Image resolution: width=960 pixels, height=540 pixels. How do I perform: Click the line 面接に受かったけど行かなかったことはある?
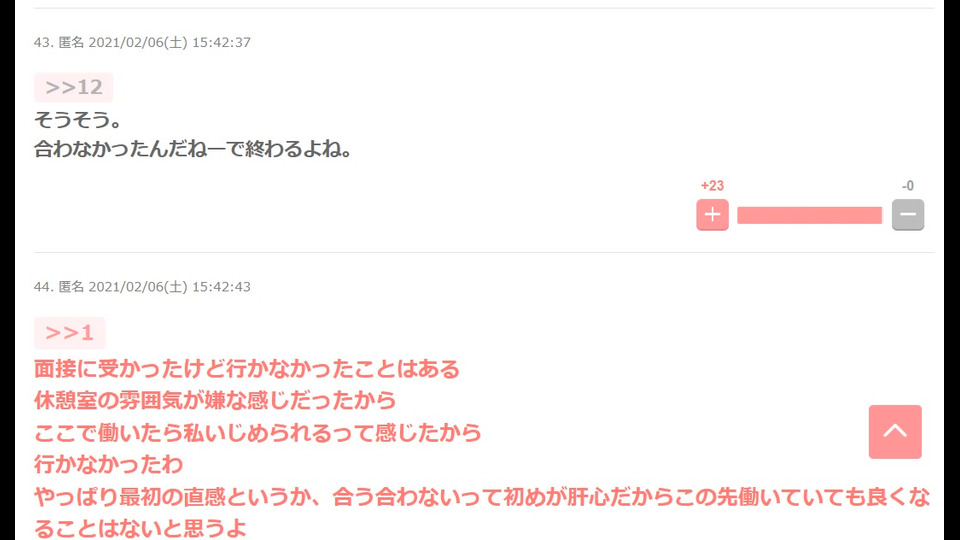click(x=247, y=369)
